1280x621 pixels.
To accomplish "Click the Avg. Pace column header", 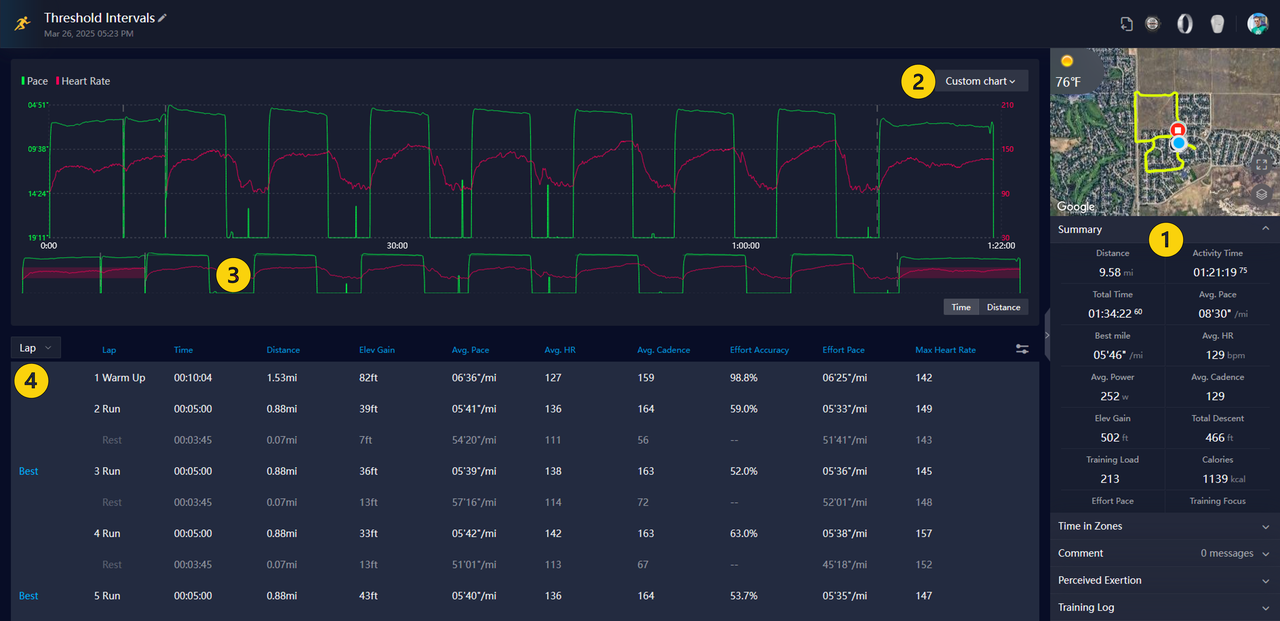I will coord(469,350).
